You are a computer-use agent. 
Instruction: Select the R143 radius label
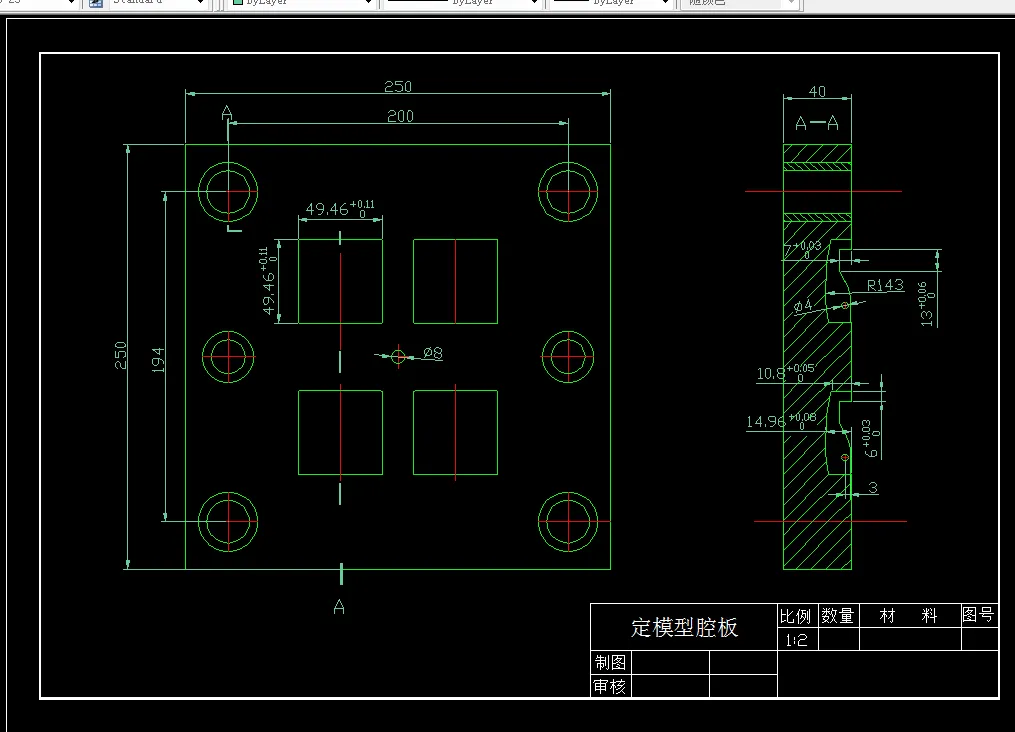click(x=885, y=285)
